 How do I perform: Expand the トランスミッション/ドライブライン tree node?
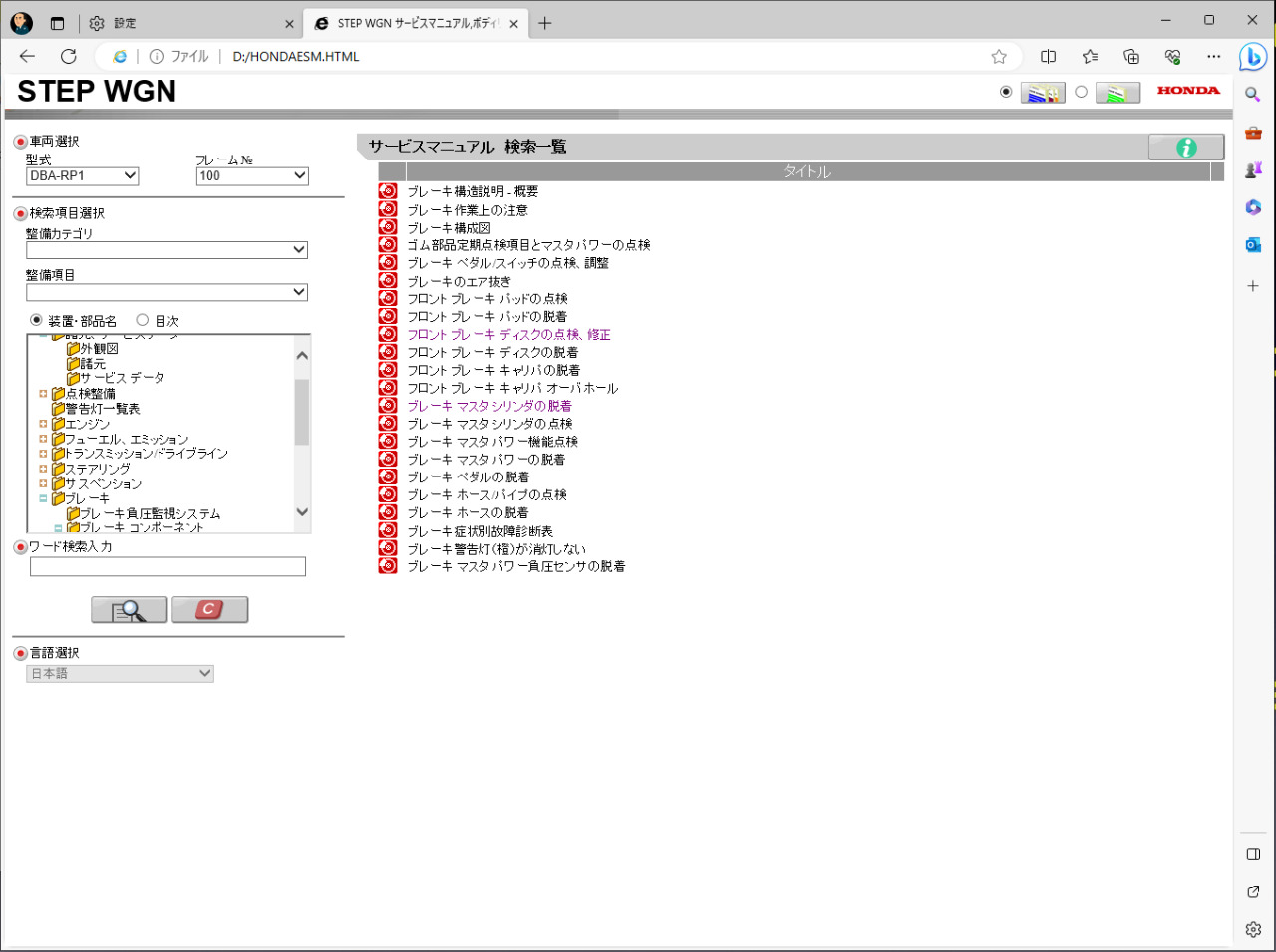point(43,454)
